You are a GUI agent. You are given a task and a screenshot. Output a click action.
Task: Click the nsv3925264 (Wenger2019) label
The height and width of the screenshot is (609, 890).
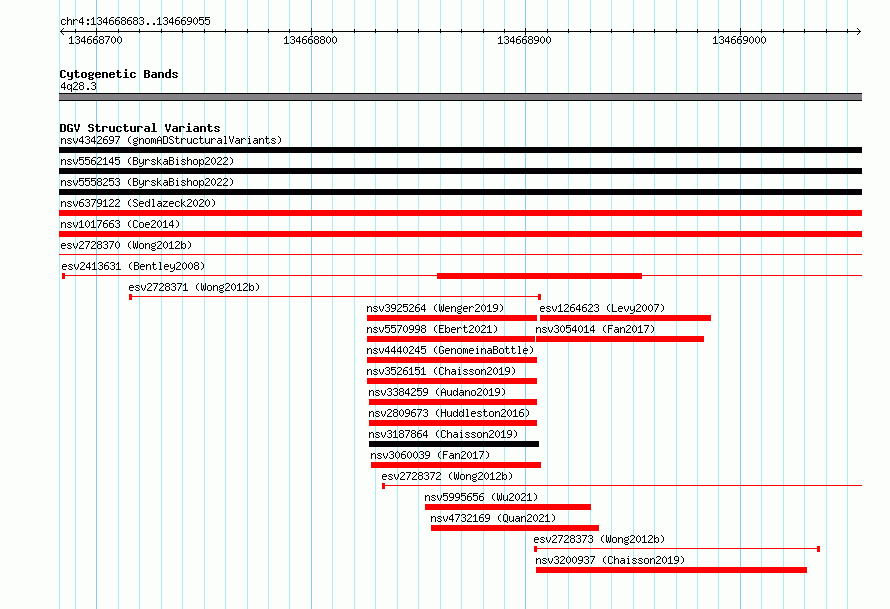point(435,308)
